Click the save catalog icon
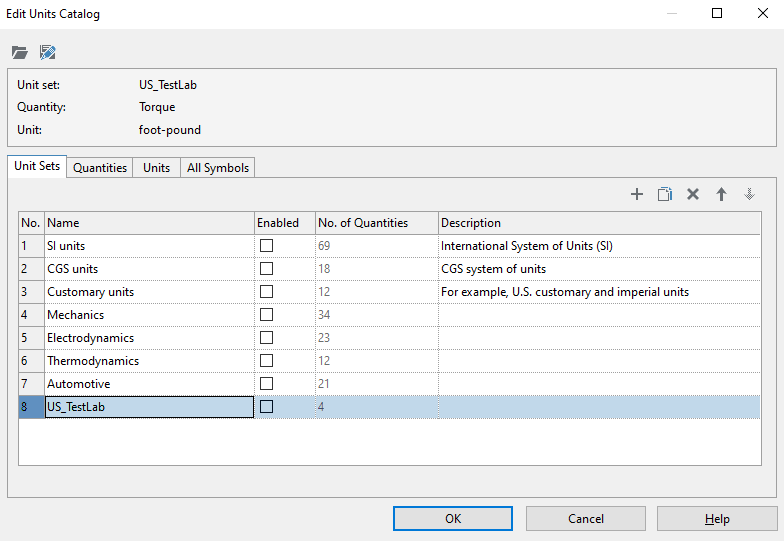Viewport: 784px width, 541px height. pos(47,52)
